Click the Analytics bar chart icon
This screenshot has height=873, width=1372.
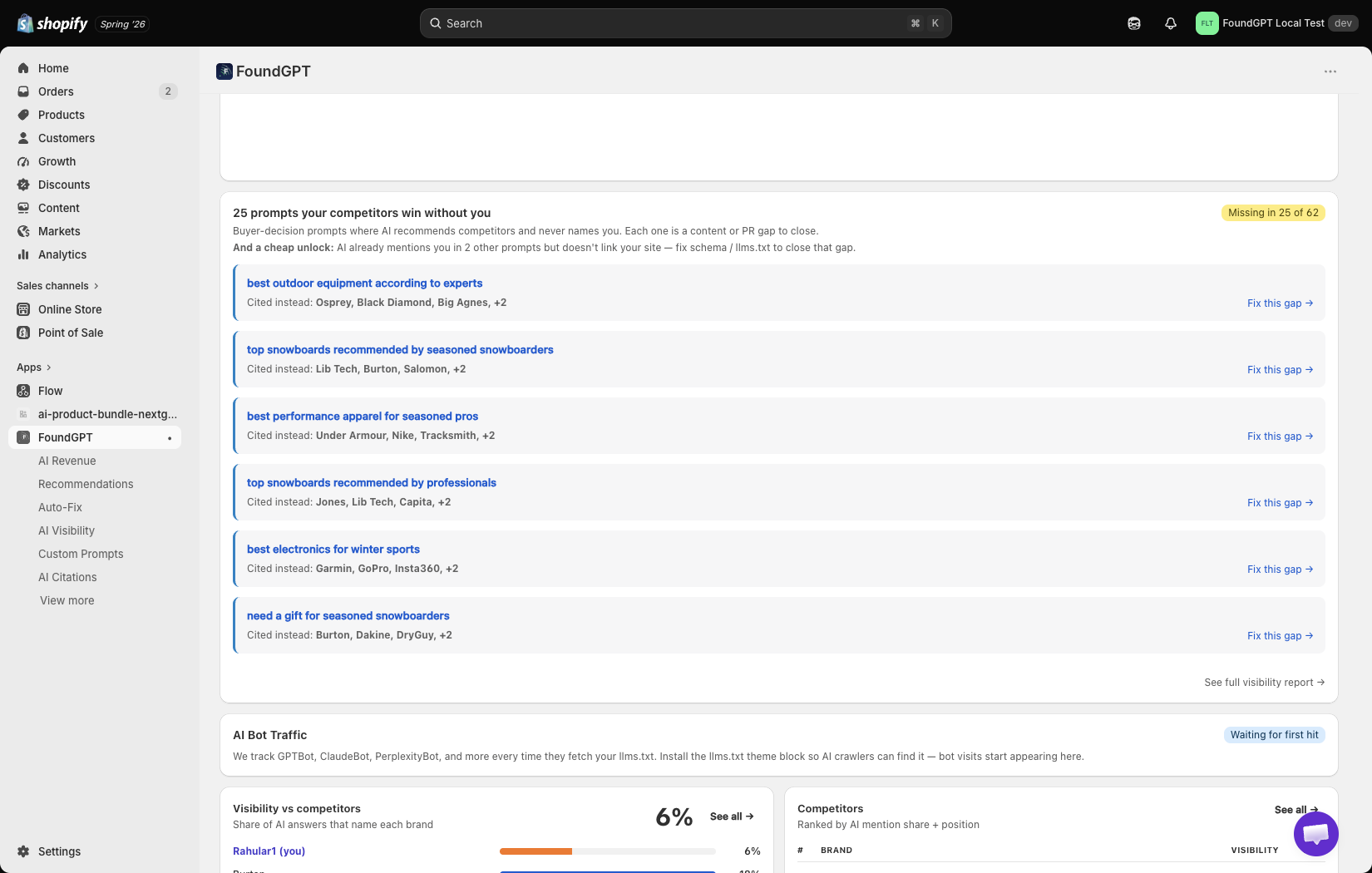pyautogui.click(x=23, y=254)
